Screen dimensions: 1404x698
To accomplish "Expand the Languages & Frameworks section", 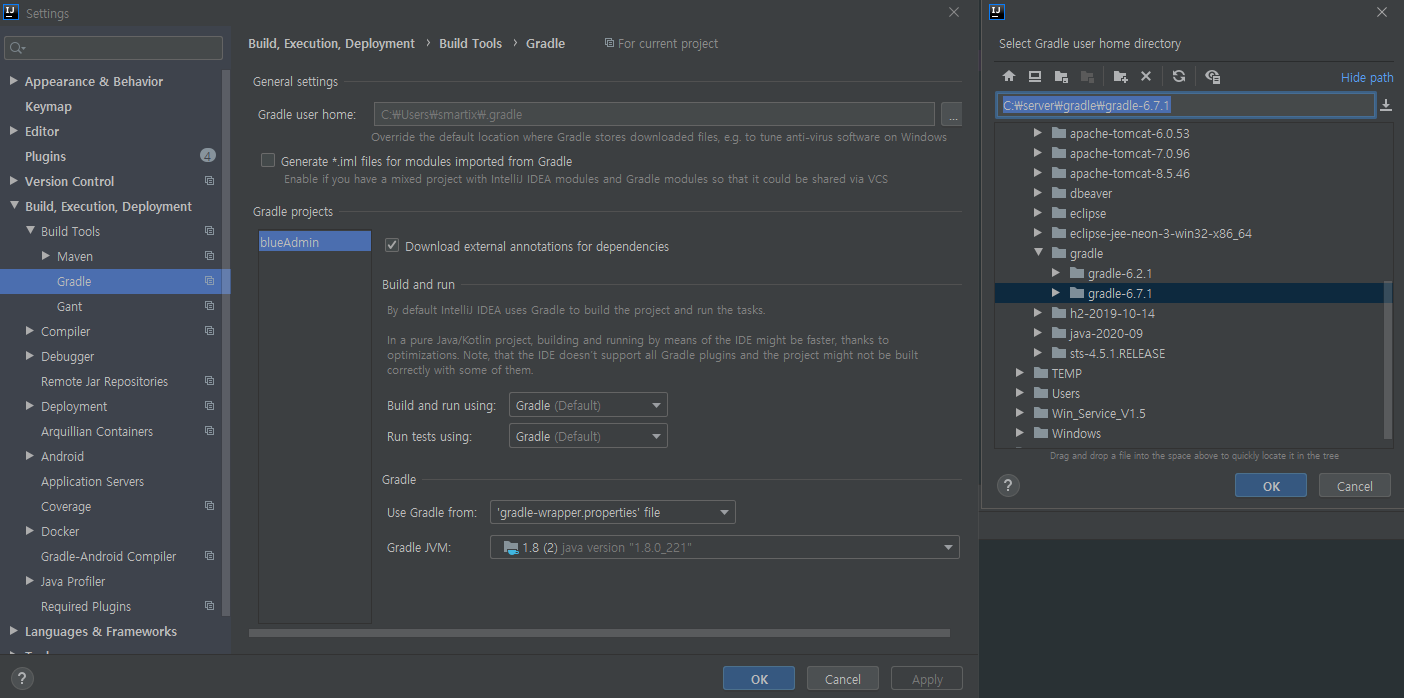I will (x=13, y=631).
